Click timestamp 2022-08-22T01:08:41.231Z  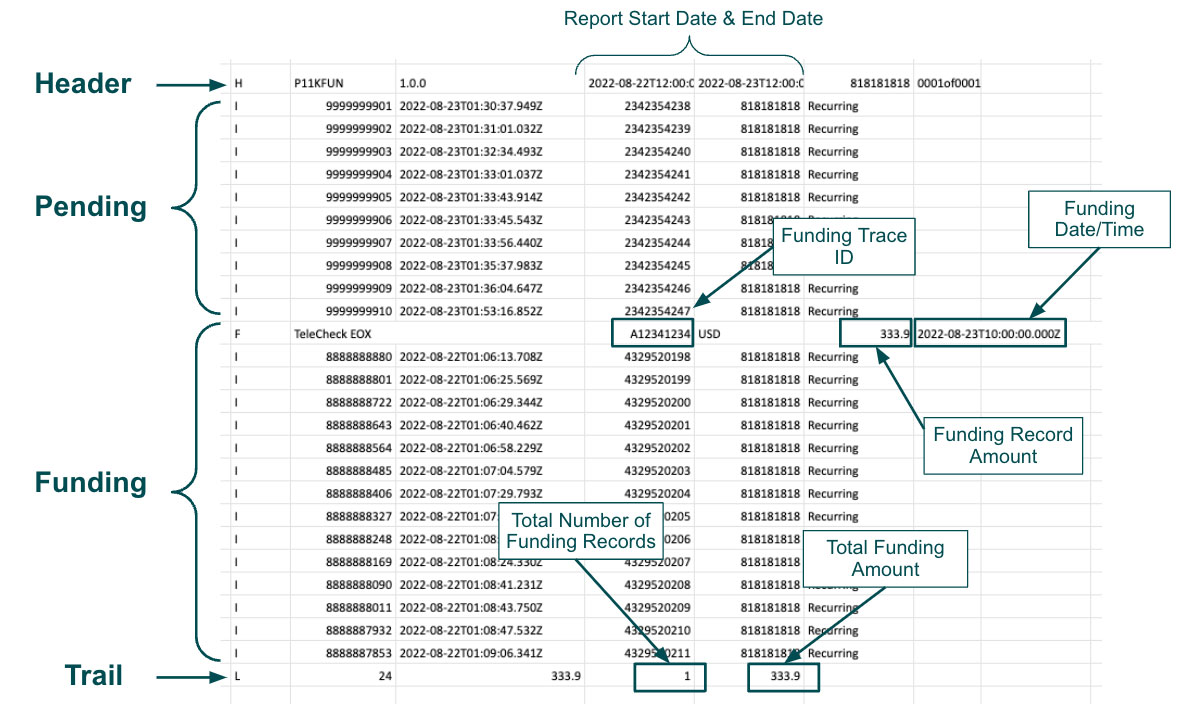(470, 585)
